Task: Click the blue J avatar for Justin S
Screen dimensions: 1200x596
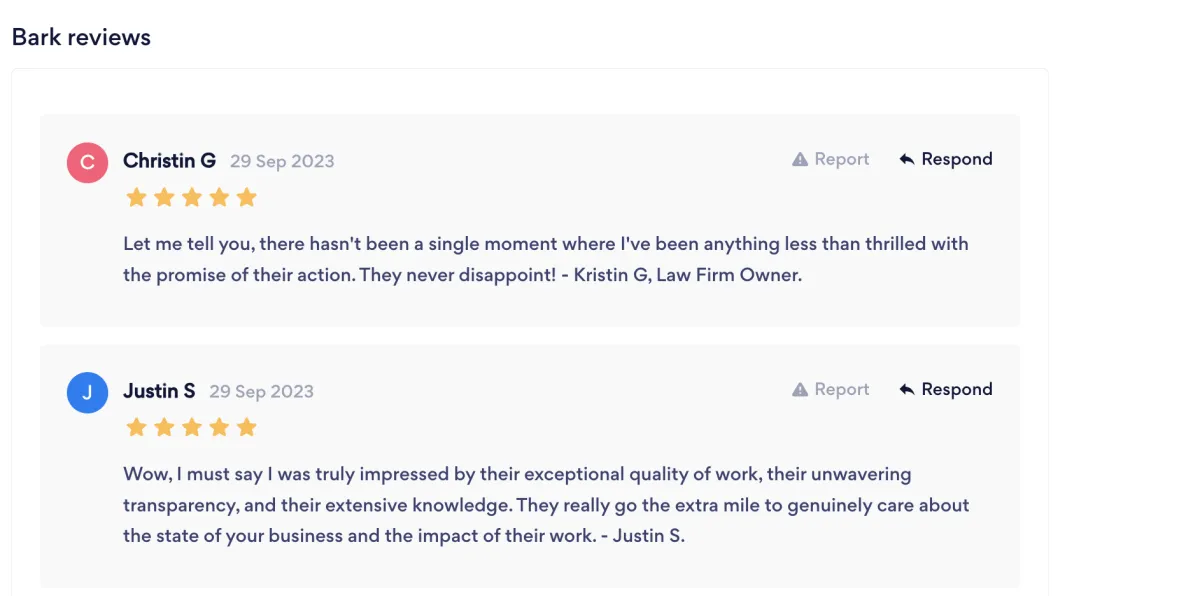Action: point(87,392)
